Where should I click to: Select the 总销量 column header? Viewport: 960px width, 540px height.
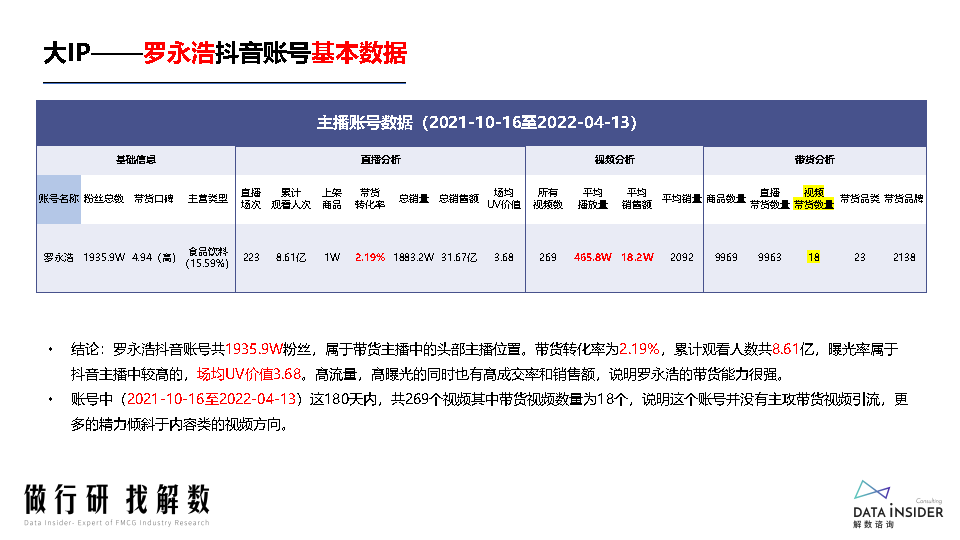click(414, 199)
